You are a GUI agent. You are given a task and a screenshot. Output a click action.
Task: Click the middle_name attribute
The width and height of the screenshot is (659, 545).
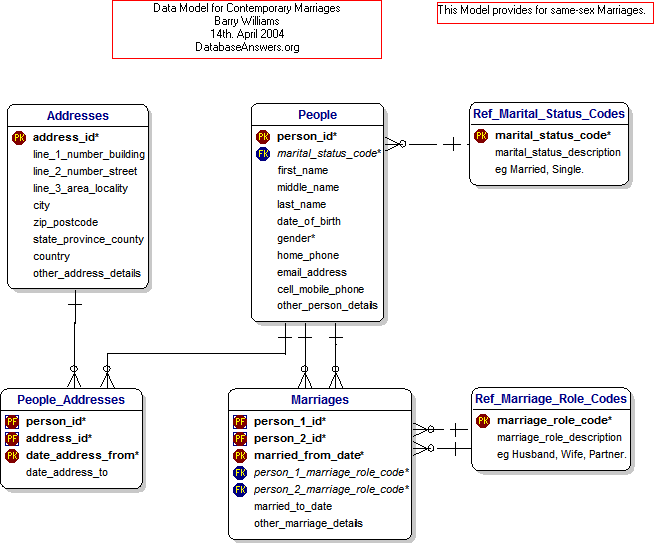(308, 187)
